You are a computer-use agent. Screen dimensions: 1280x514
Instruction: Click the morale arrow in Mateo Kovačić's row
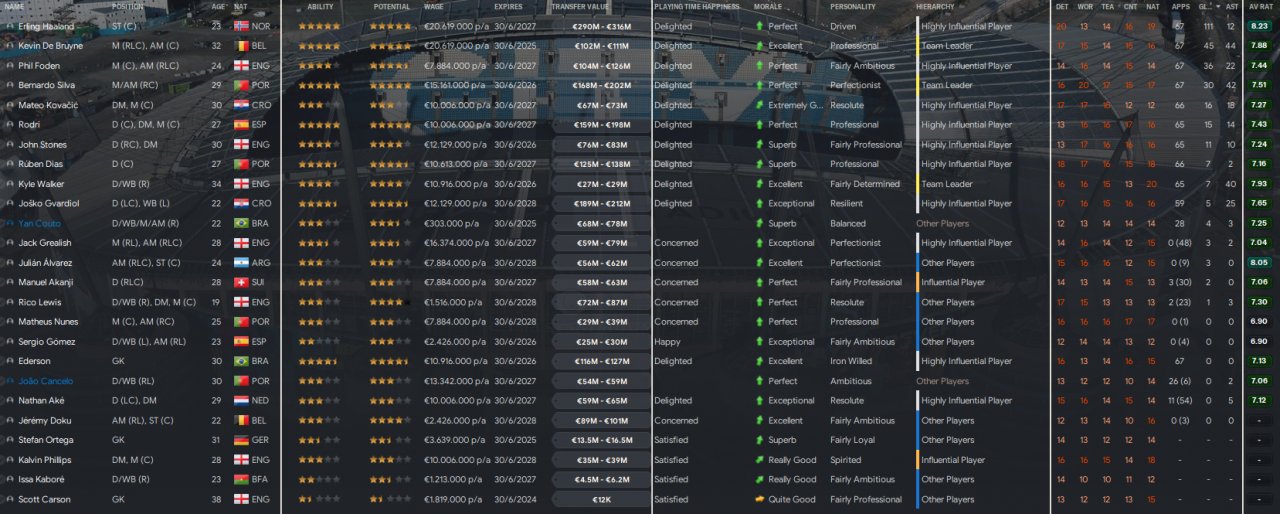coord(759,105)
